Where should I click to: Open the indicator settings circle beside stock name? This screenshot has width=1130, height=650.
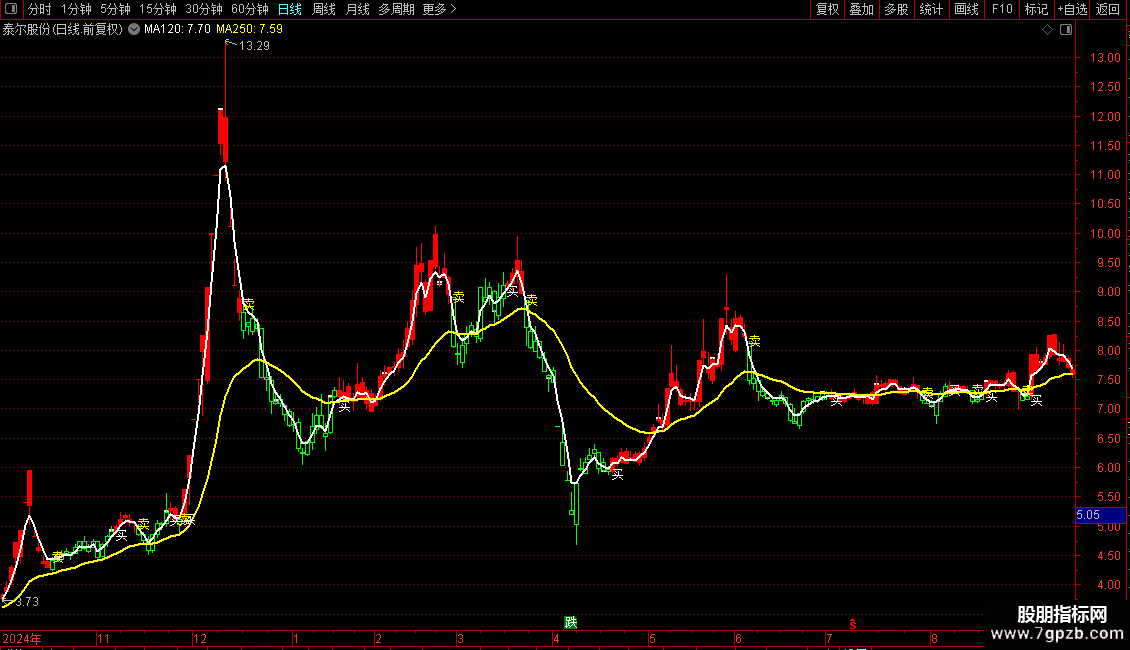click(134, 29)
